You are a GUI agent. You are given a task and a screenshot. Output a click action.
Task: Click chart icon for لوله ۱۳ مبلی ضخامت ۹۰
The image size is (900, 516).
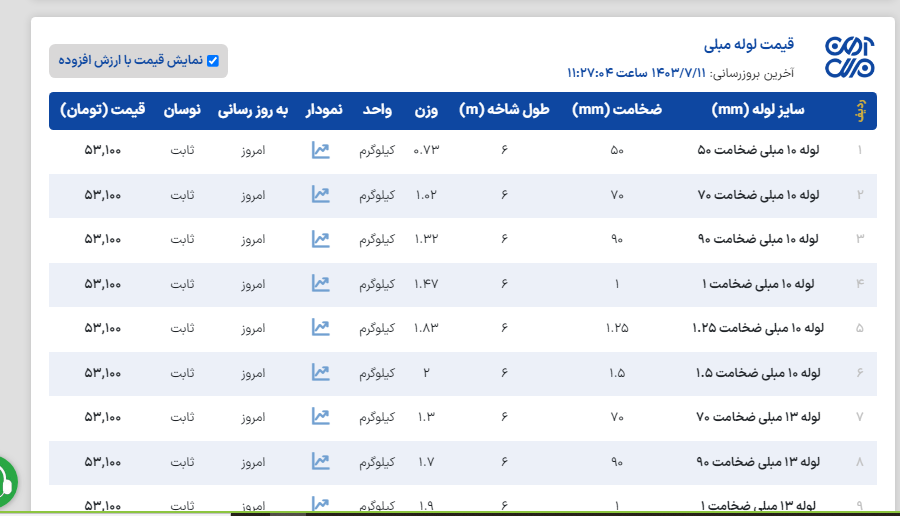click(320, 461)
